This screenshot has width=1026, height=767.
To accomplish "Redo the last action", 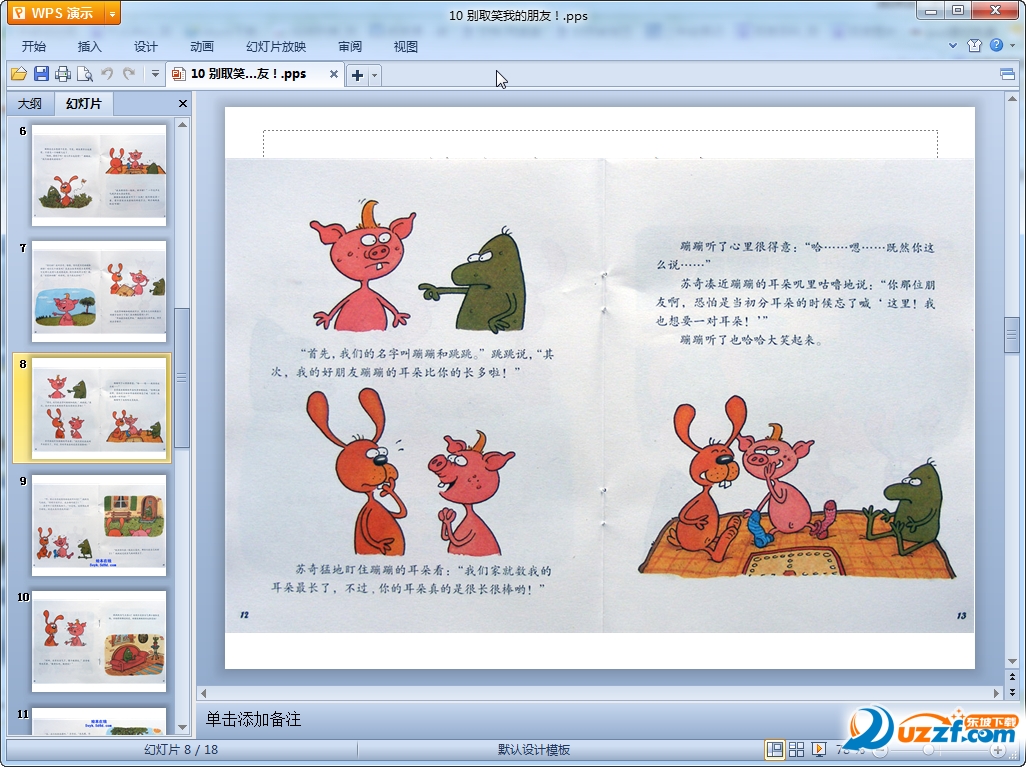I will (130, 74).
